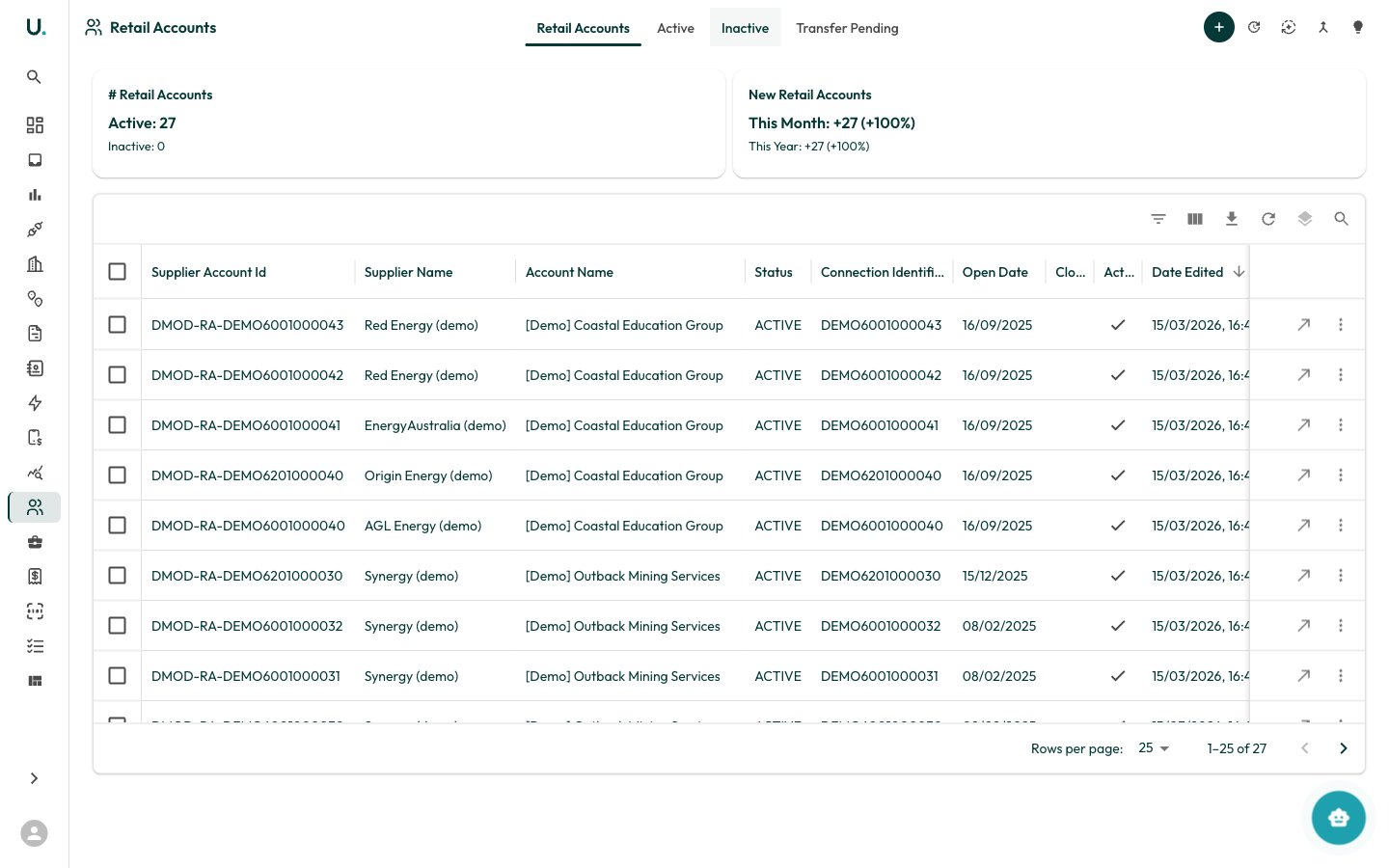Open the highlighted Retail Accounts people icon in the sidebar

pyautogui.click(x=35, y=507)
